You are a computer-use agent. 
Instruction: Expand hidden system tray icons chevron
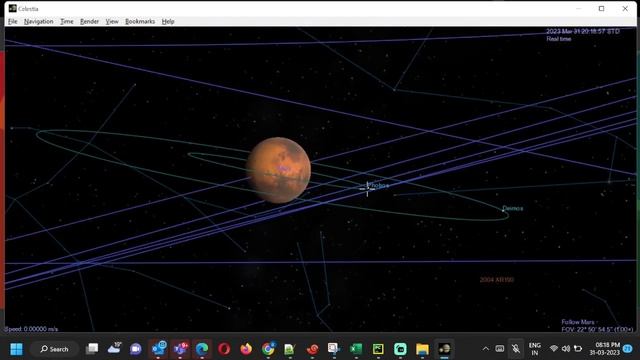tap(485, 349)
